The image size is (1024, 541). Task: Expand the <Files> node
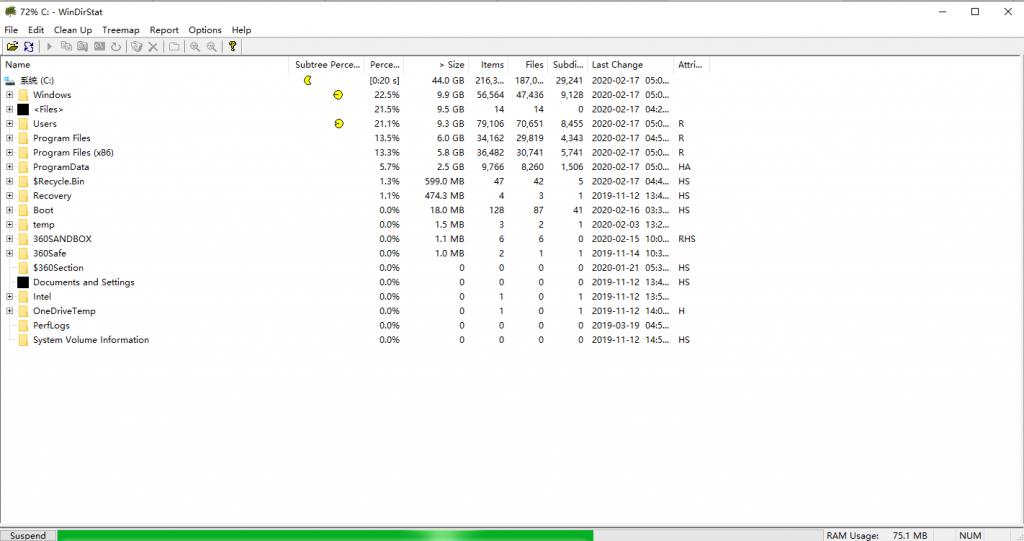[x=10, y=109]
